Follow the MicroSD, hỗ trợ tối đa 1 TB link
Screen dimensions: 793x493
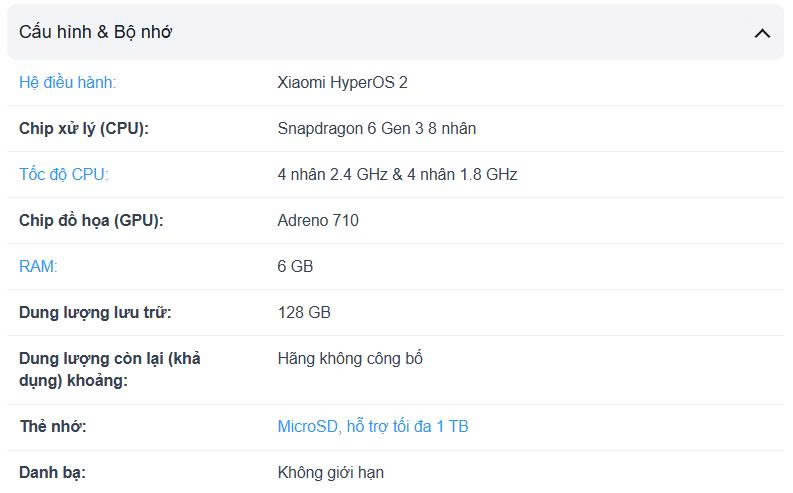(x=372, y=426)
